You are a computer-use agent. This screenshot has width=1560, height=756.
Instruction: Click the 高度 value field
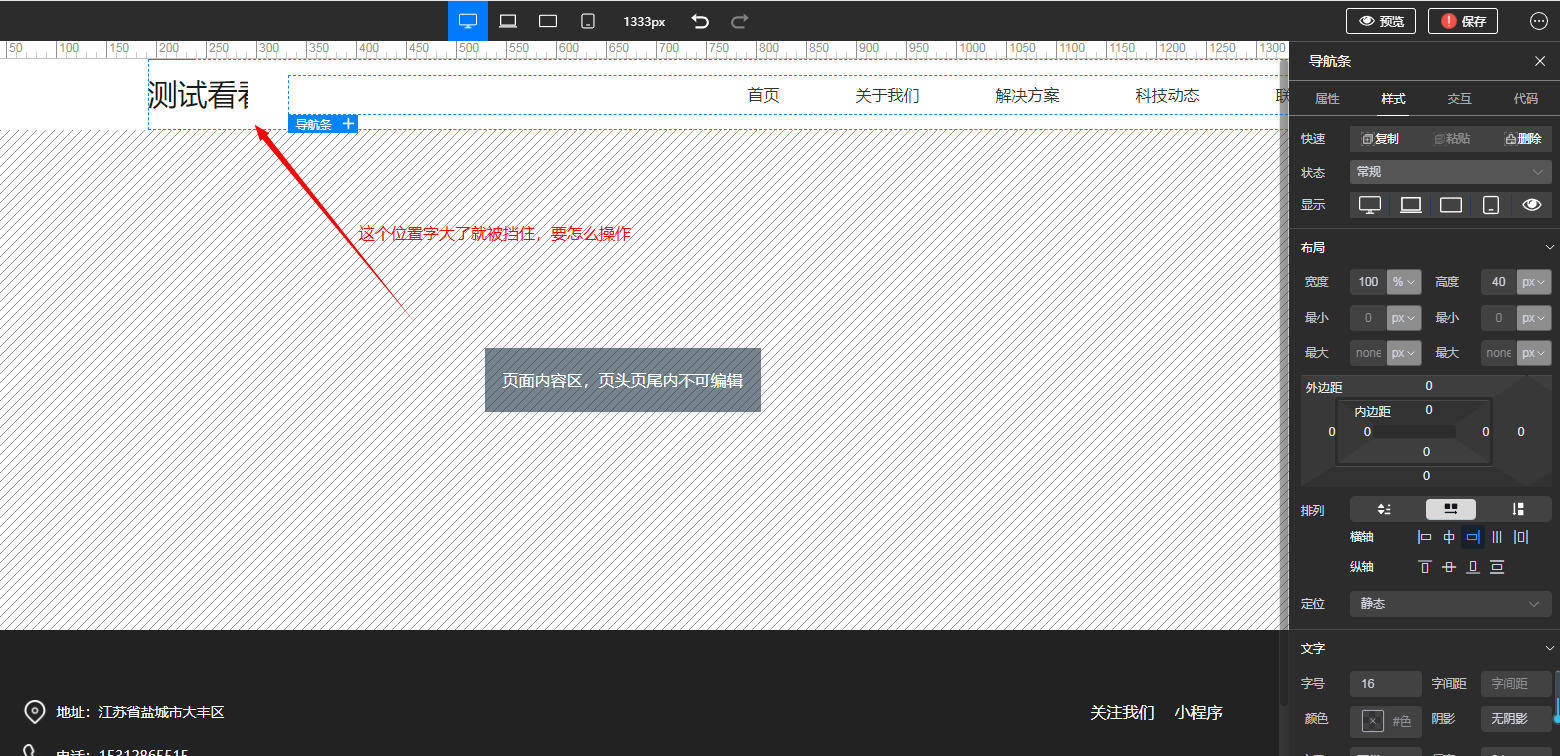(x=1498, y=282)
